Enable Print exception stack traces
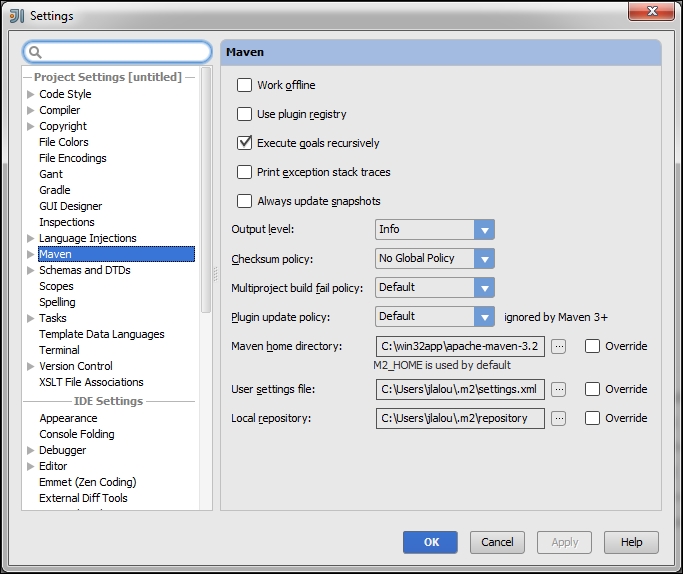This screenshot has height=574, width=683. 244,172
